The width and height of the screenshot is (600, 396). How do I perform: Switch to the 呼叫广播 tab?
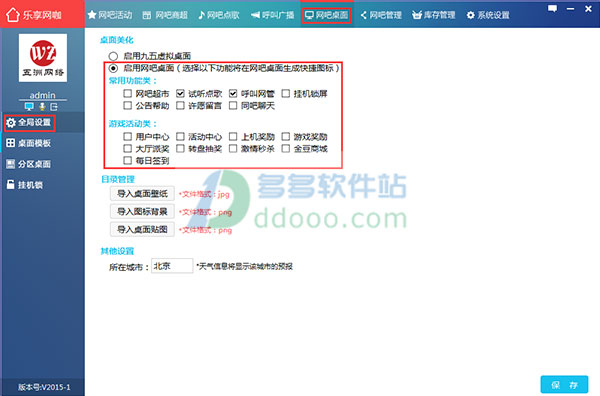pos(272,15)
